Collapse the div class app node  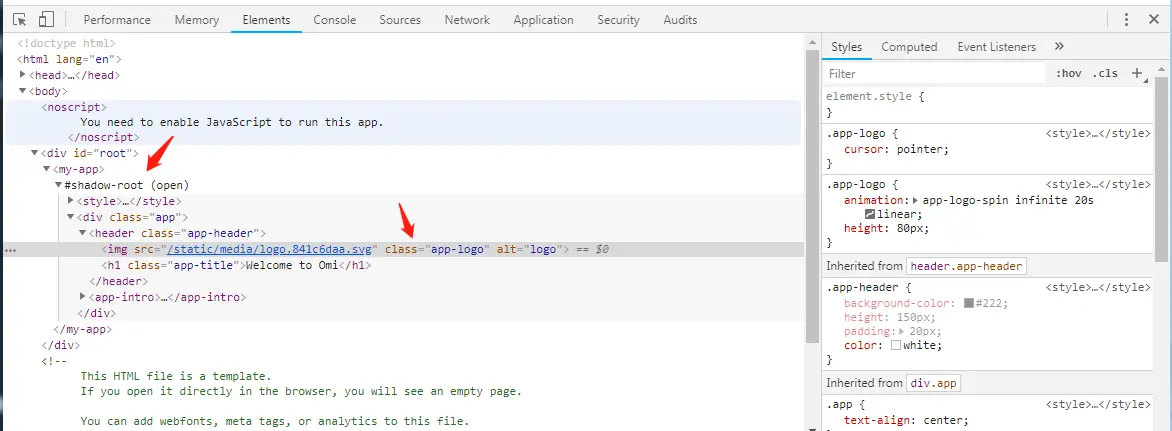click(x=70, y=217)
